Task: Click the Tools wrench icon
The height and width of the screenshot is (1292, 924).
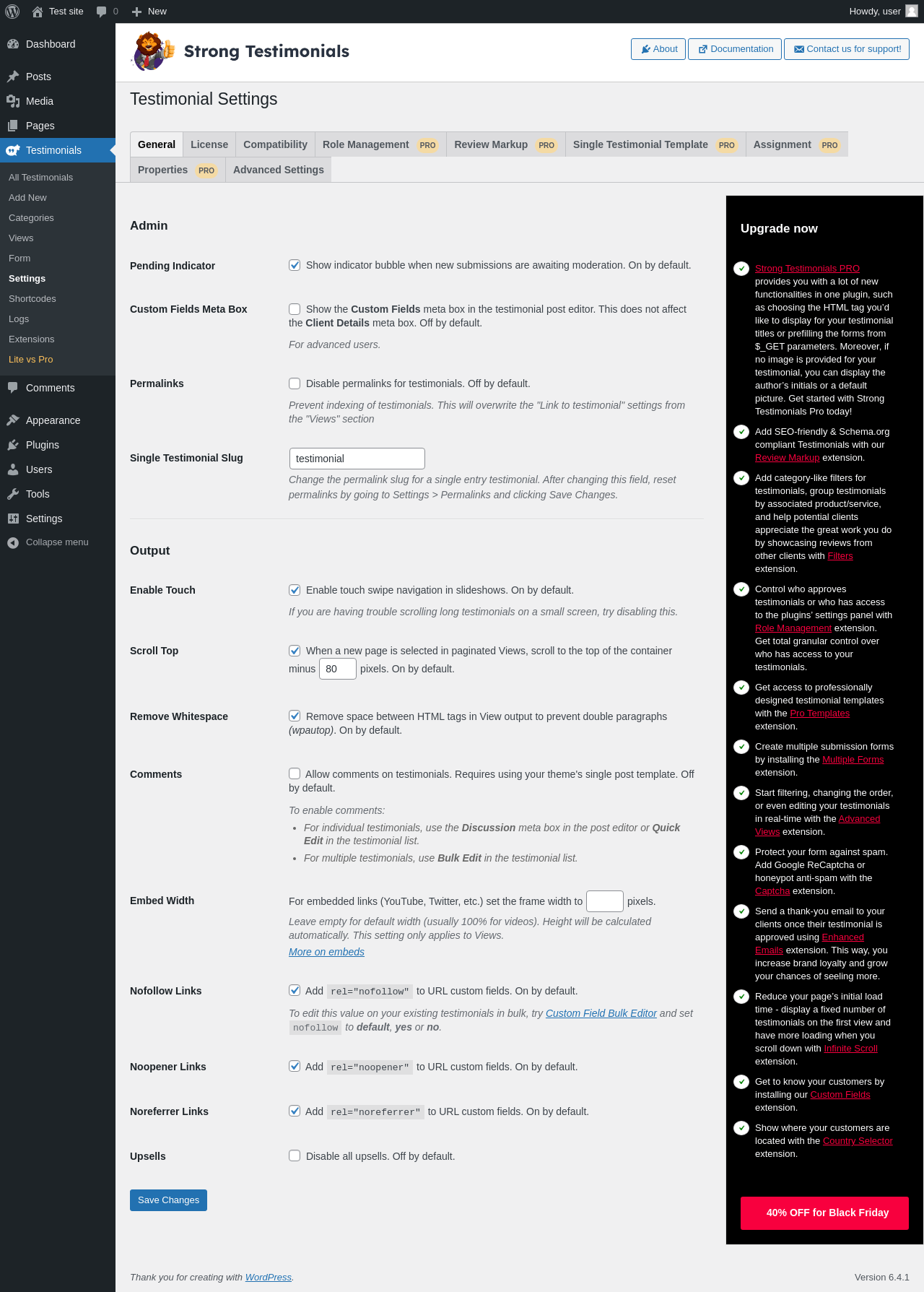Action: click(x=13, y=494)
